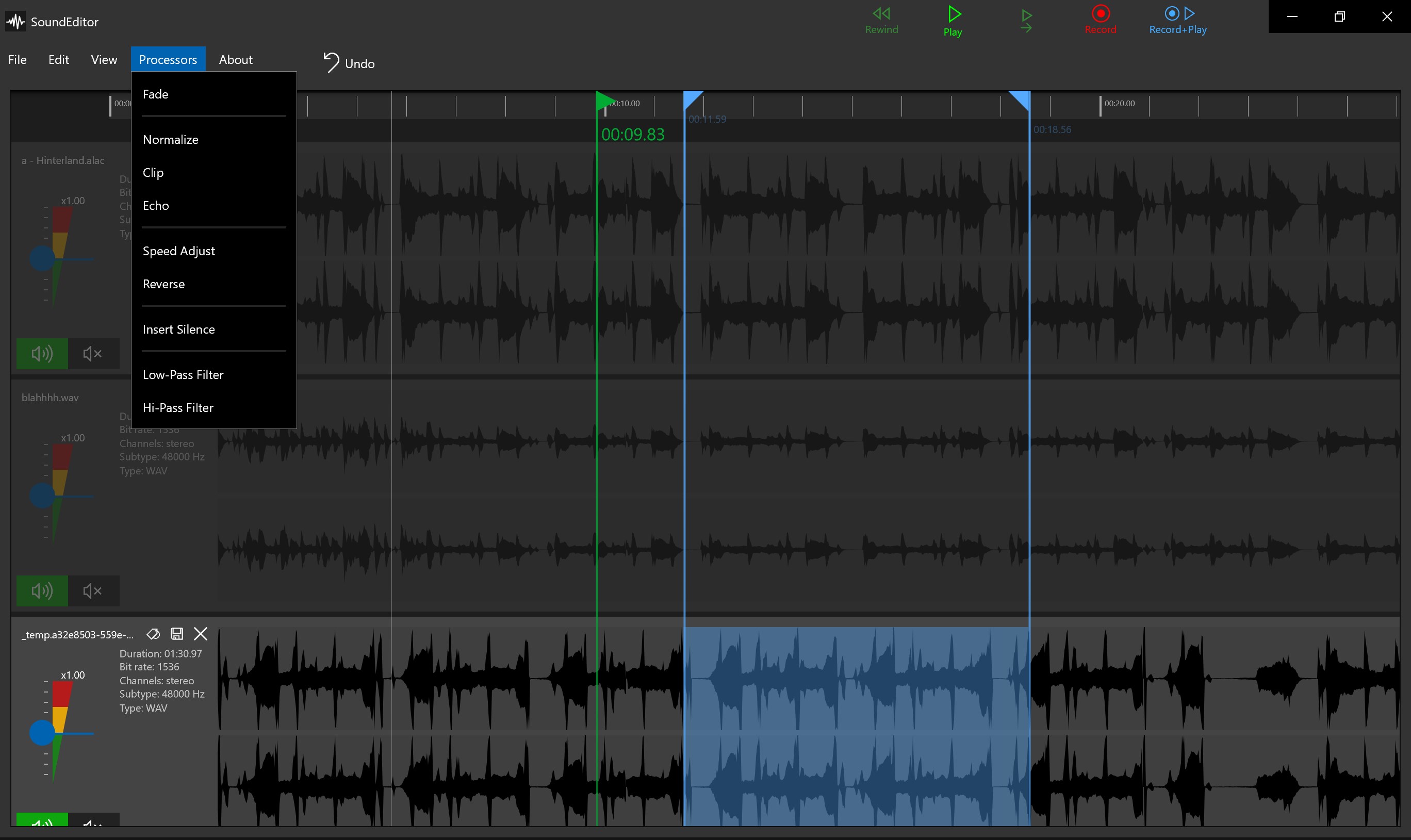This screenshot has height=840, width=1411.
Task: Select the Reverse processor option
Action: [x=163, y=283]
